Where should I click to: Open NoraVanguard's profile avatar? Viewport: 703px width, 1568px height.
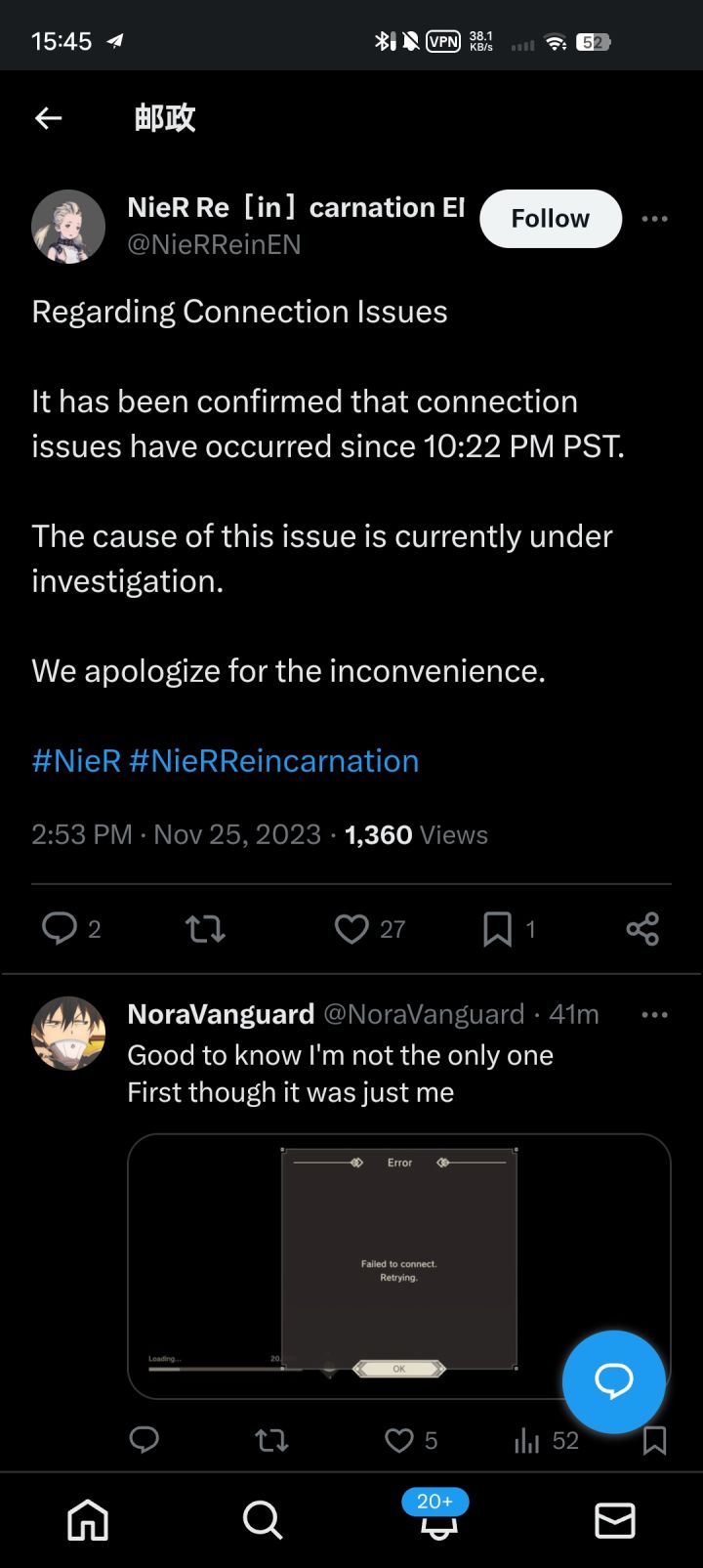[68, 1034]
